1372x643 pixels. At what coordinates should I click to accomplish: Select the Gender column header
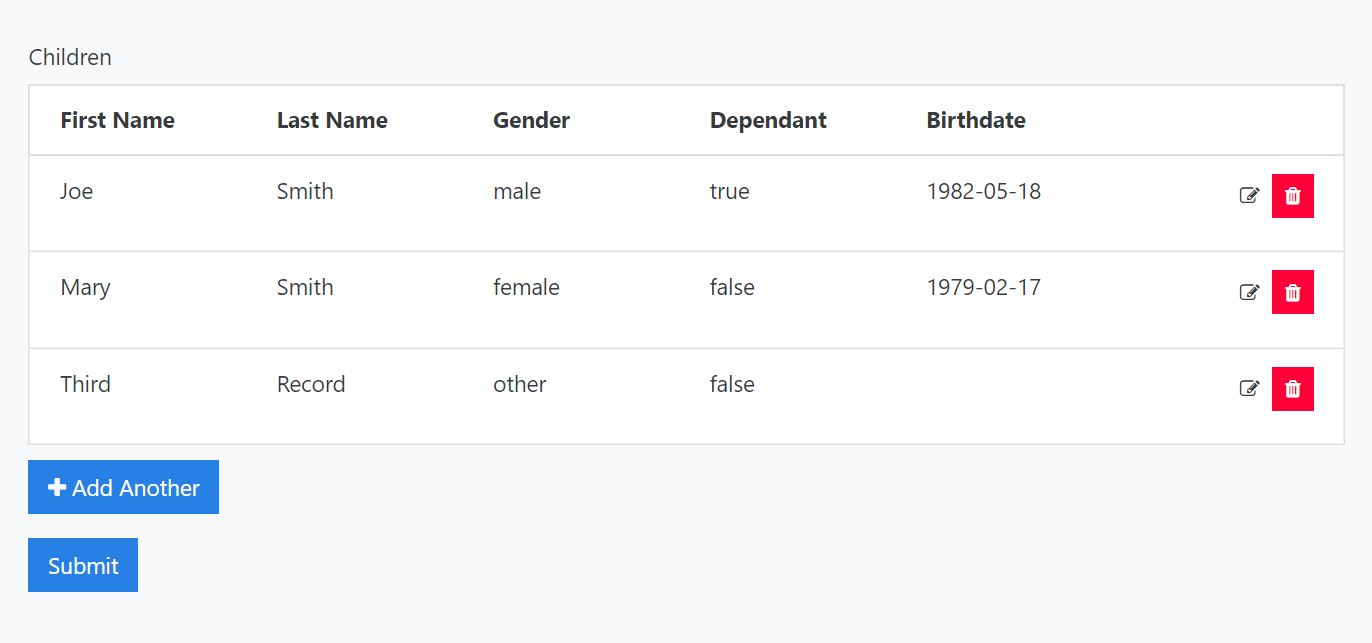[531, 120]
